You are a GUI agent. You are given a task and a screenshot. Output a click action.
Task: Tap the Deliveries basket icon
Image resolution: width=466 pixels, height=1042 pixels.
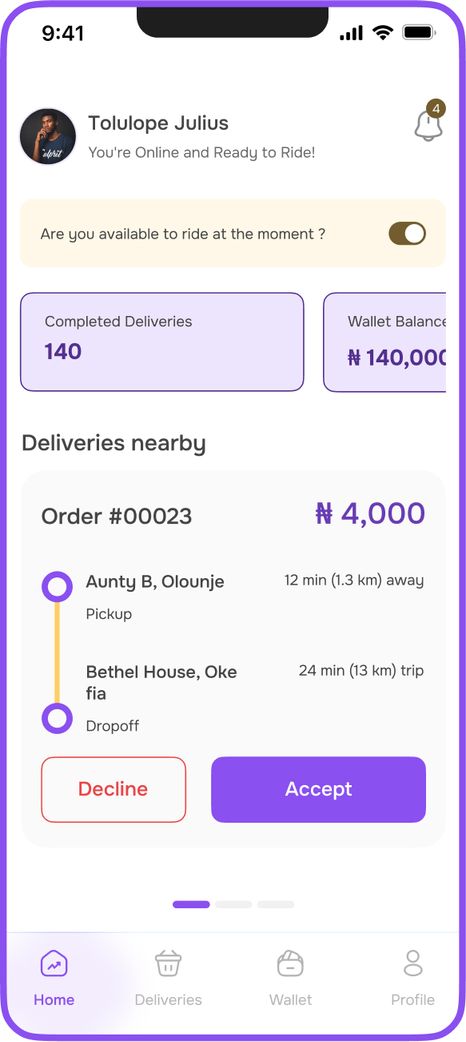[168, 963]
